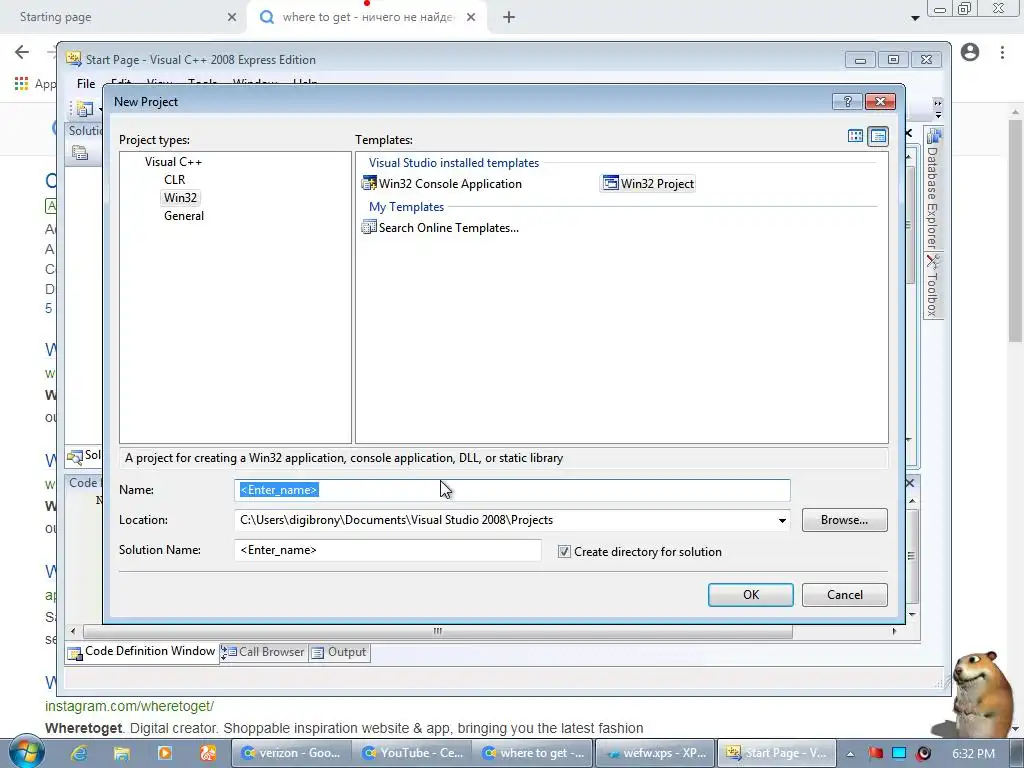Close the New Project dialog

click(x=880, y=101)
